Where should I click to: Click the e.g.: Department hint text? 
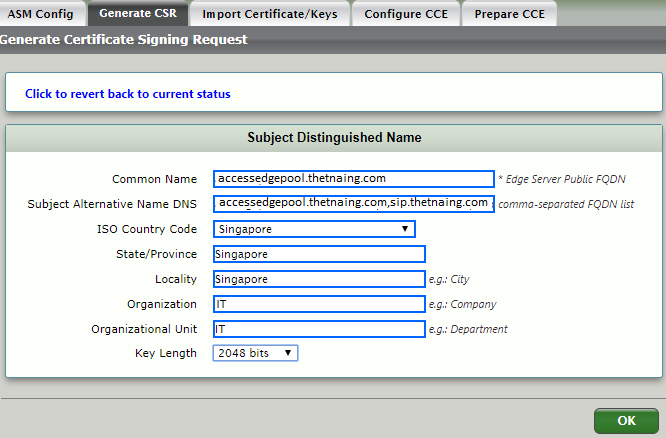468,329
